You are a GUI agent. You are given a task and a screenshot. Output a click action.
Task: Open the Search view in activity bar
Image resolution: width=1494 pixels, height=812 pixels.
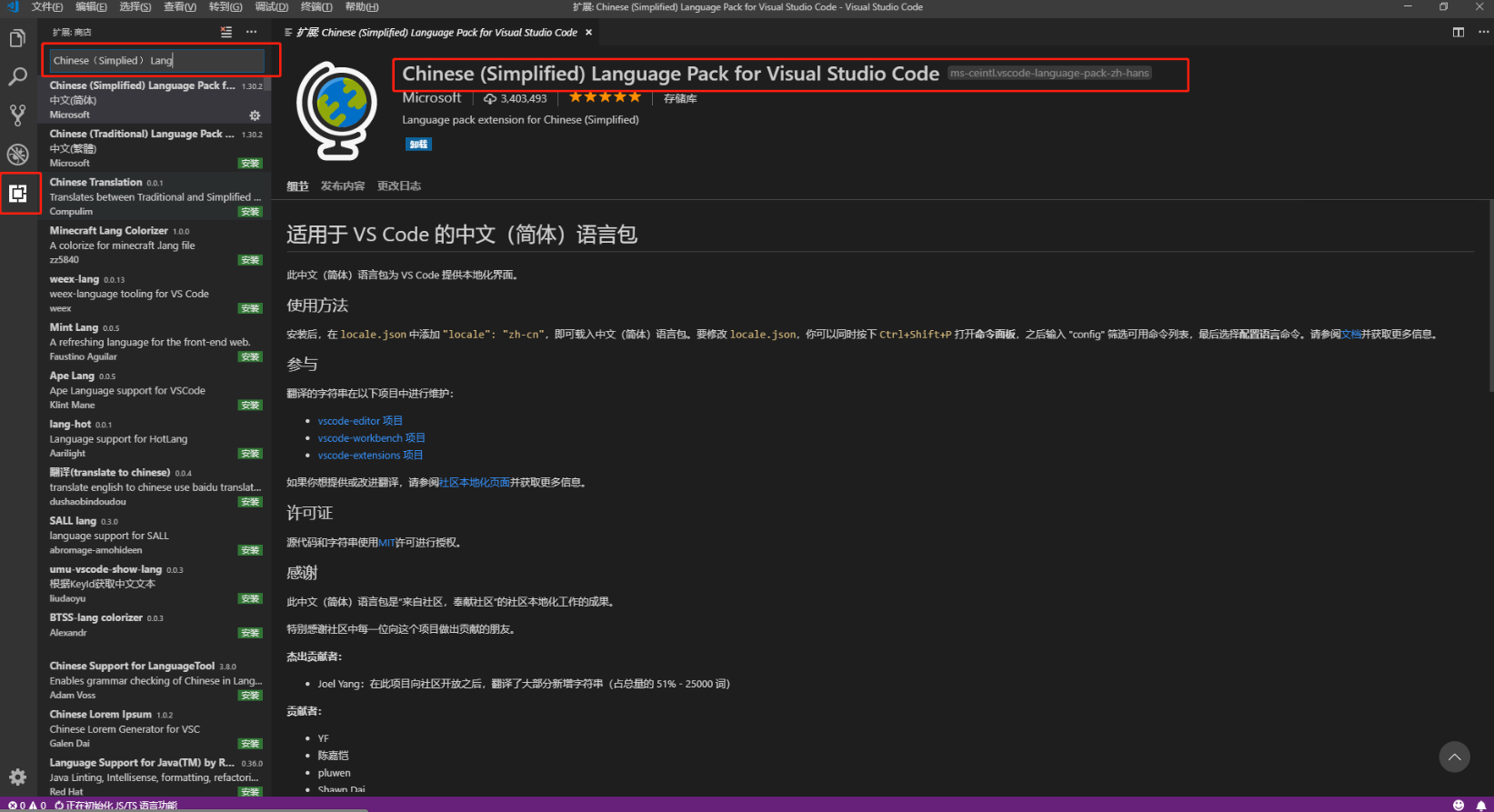pos(17,76)
